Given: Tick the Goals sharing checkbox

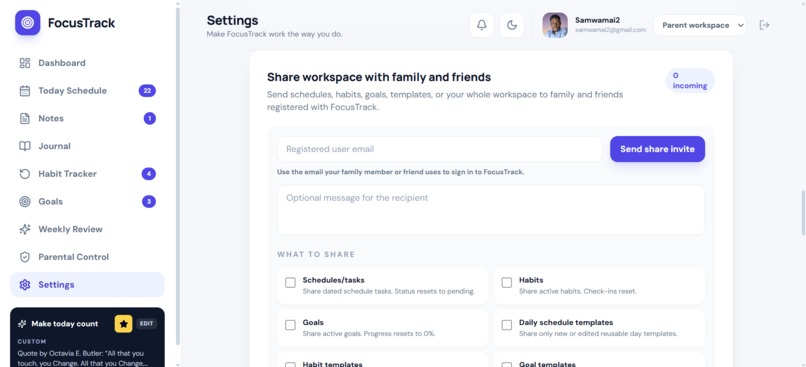Looking at the screenshot, I should [290, 325].
